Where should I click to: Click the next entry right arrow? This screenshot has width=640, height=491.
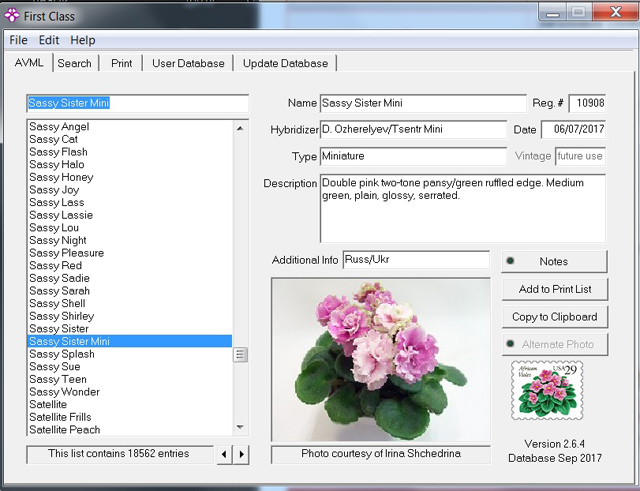pyautogui.click(x=241, y=454)
